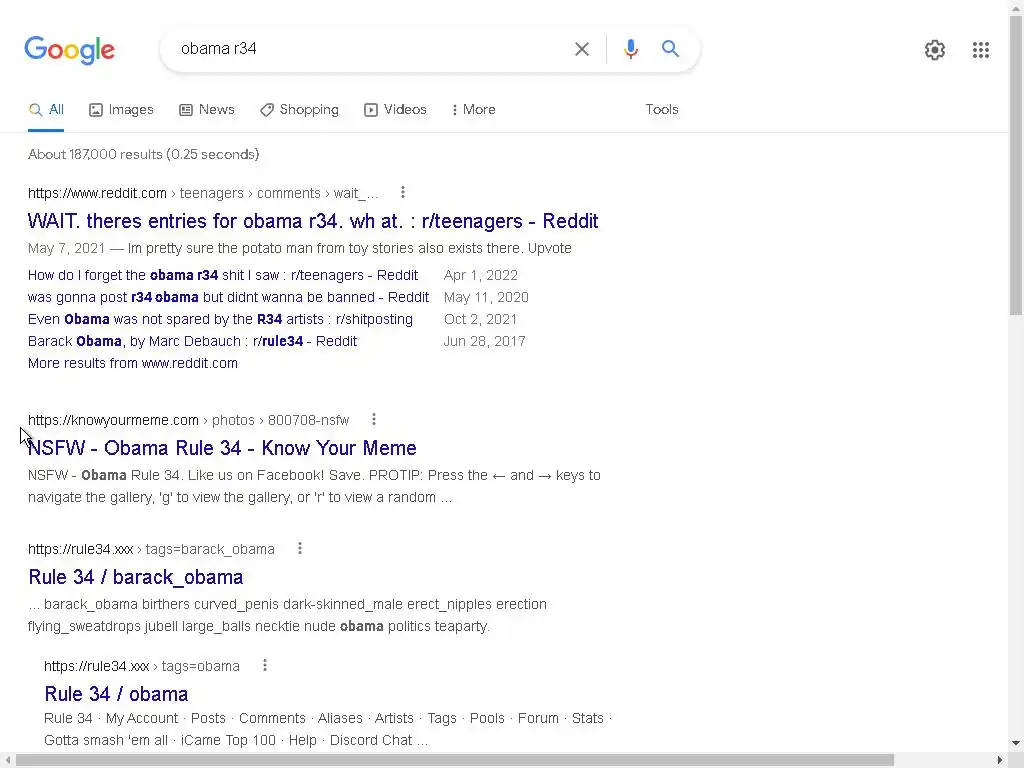Open 'WAIT. theres entries' Reddit result
Image resolution: width=1024 pixels, height=768 pixels.
pos(313,221)
